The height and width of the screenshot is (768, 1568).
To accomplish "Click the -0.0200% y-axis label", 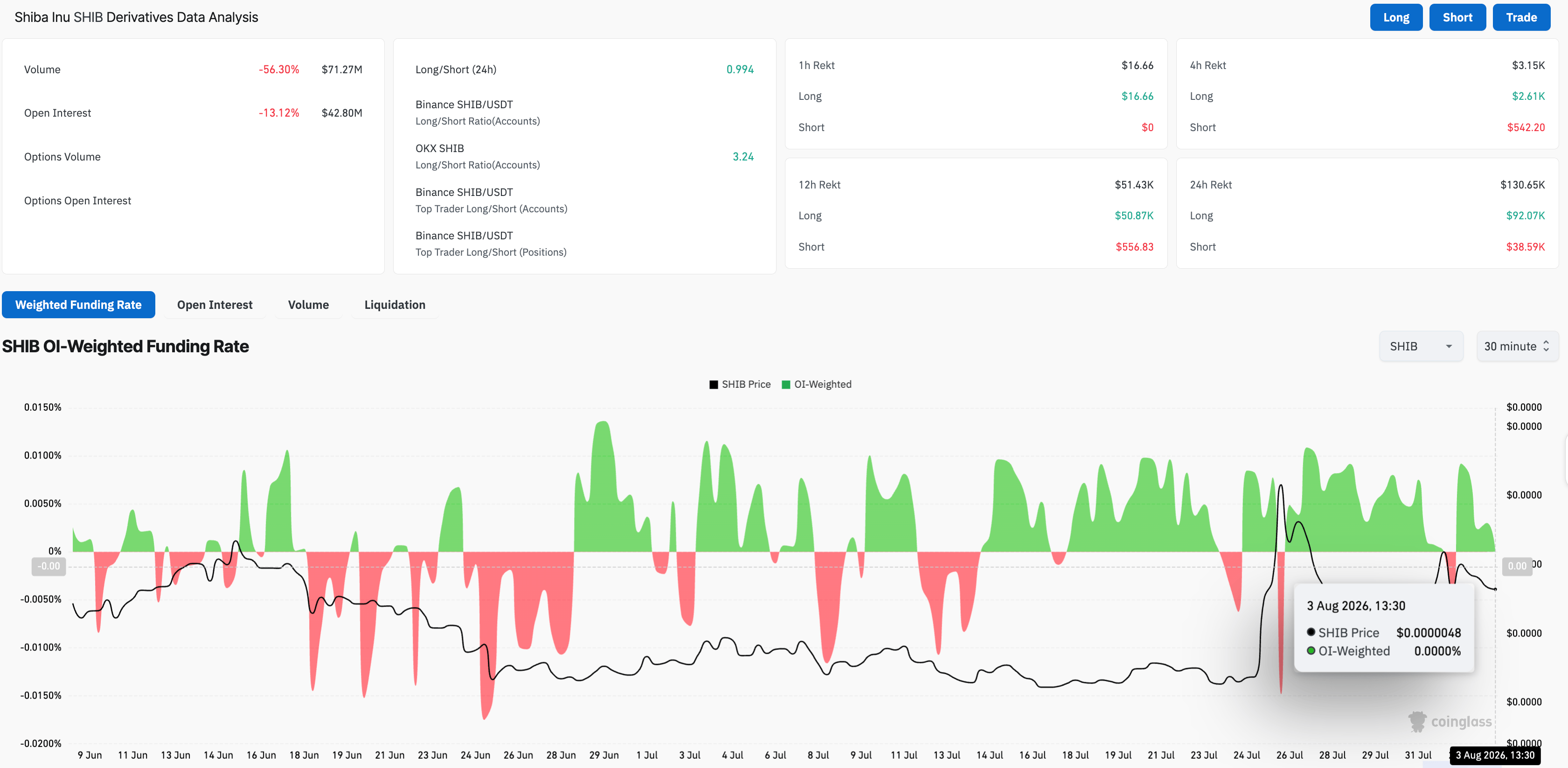I will coord(41,743).
